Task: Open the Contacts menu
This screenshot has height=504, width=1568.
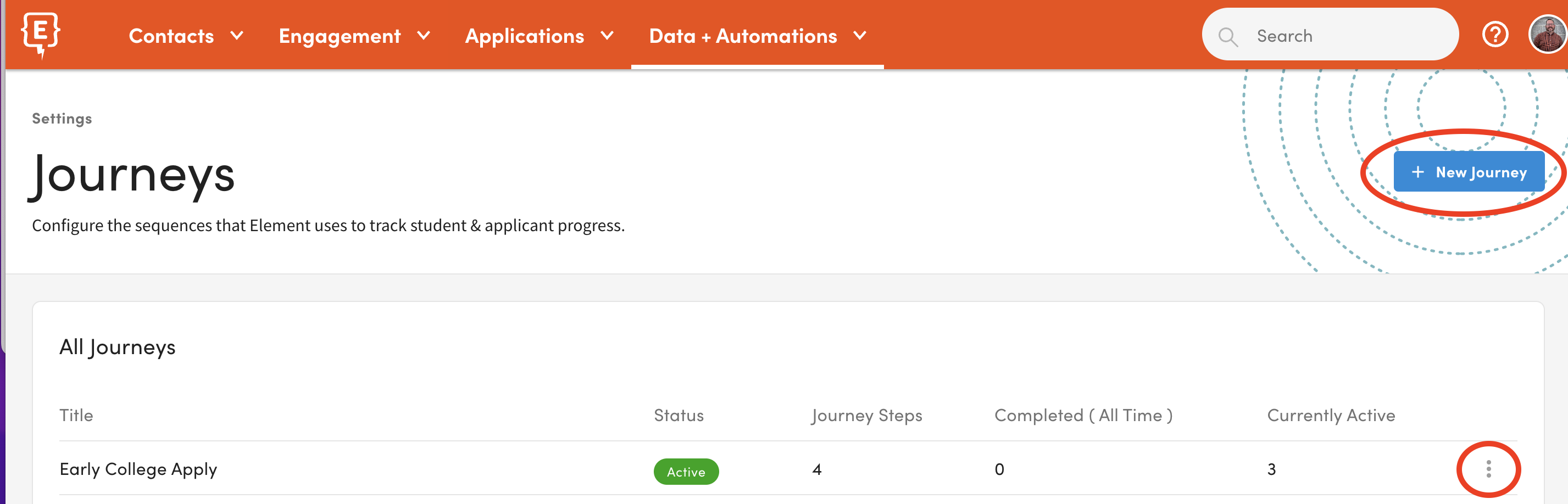Action: pyautogui.click(x=171, y=36)
